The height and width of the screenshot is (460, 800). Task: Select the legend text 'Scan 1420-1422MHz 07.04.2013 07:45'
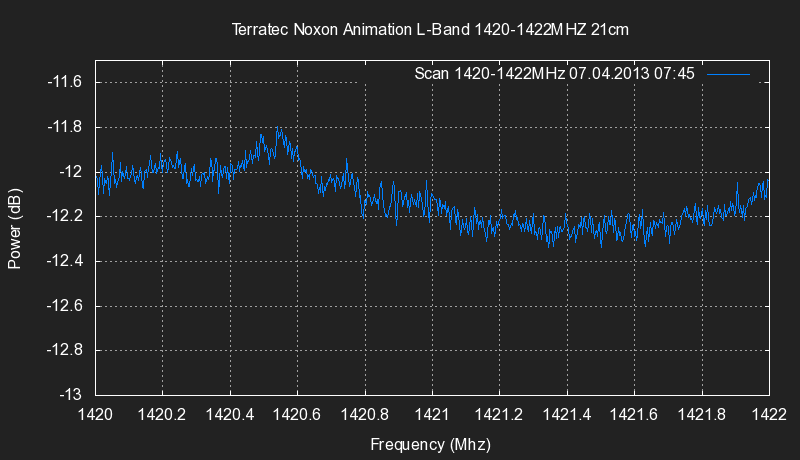(555, 73)
